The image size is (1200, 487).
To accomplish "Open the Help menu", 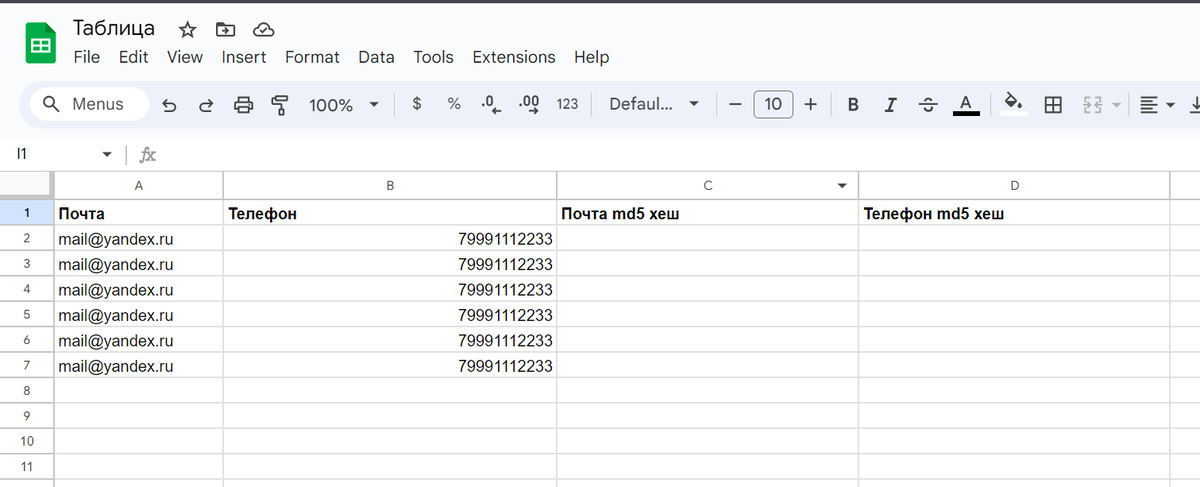I will [592, 57].
